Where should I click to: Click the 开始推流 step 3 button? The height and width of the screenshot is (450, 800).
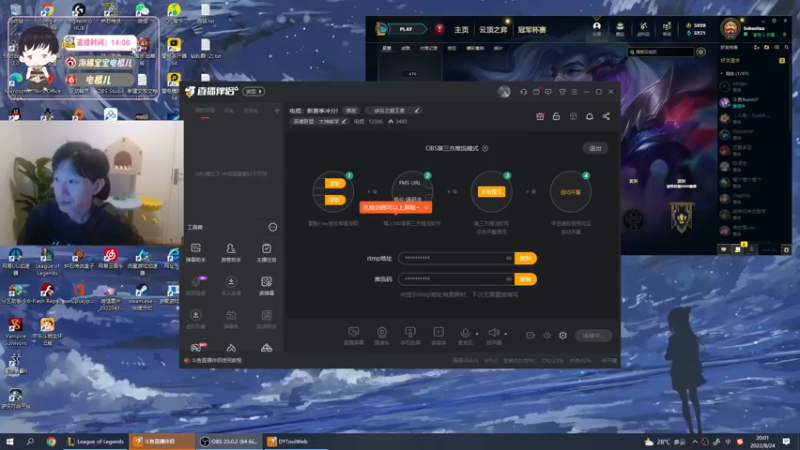click(x=491, y=192)
